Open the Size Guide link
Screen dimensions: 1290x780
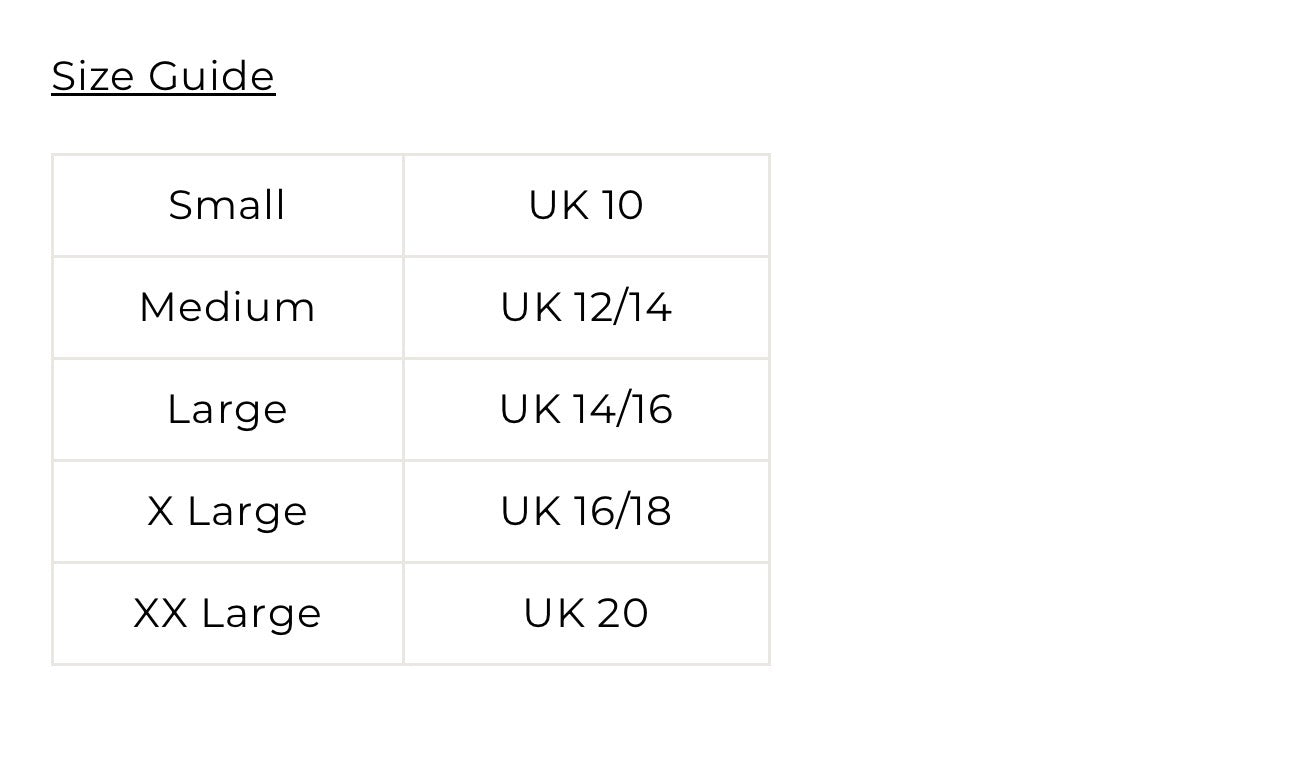[163, 76]
